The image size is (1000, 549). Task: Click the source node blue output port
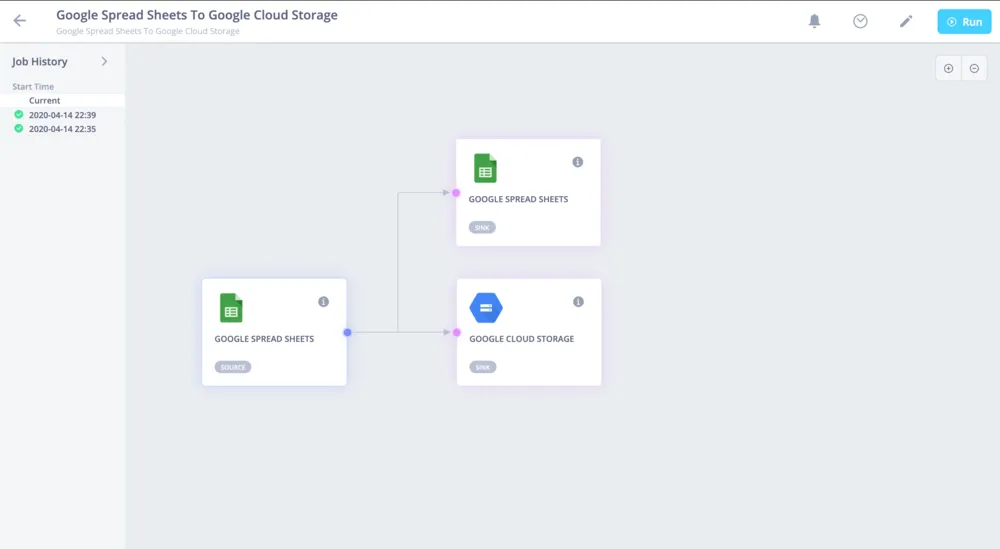[x=347, y=332]
